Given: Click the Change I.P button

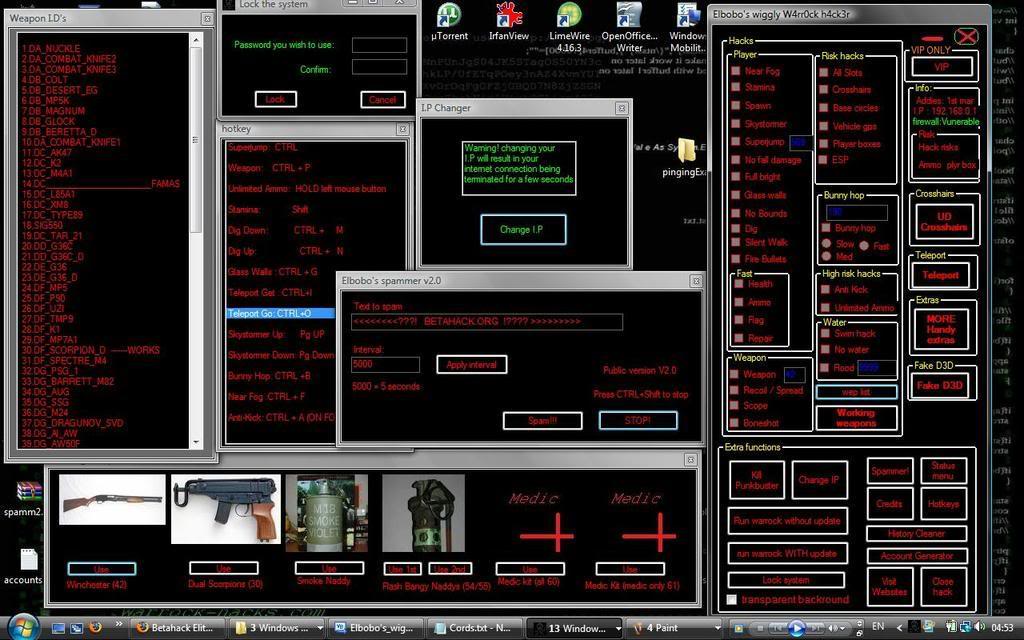Looking at the screenshot, I should pyautogui.click(x=523, y=230).
